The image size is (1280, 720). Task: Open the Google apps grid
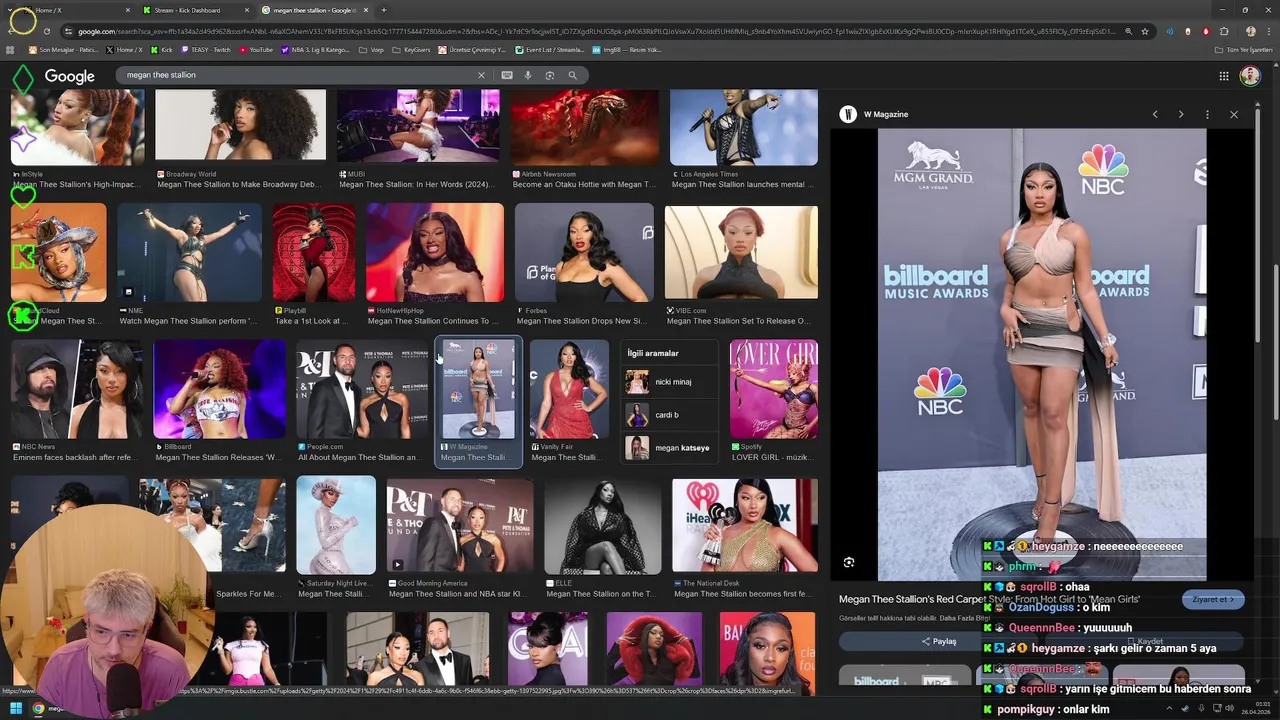[x=1224, y=76]
